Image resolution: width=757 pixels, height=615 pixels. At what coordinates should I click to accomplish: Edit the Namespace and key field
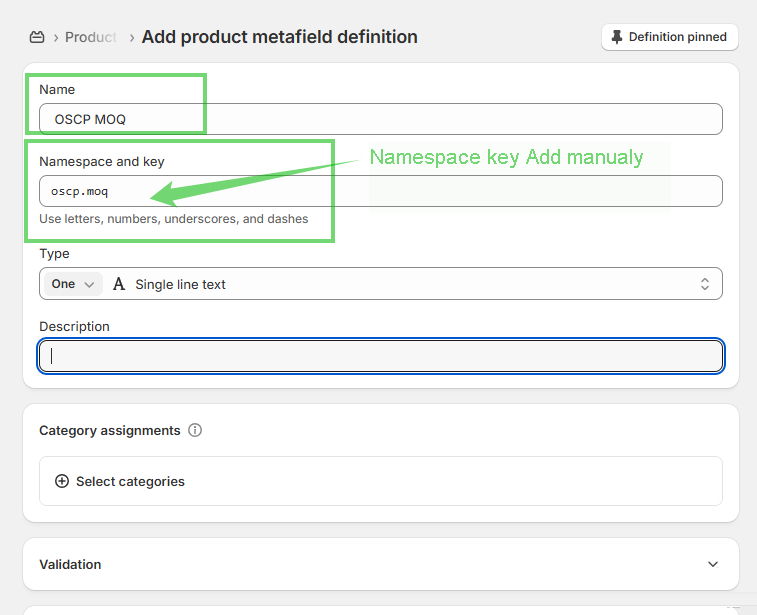click(380, 191)
